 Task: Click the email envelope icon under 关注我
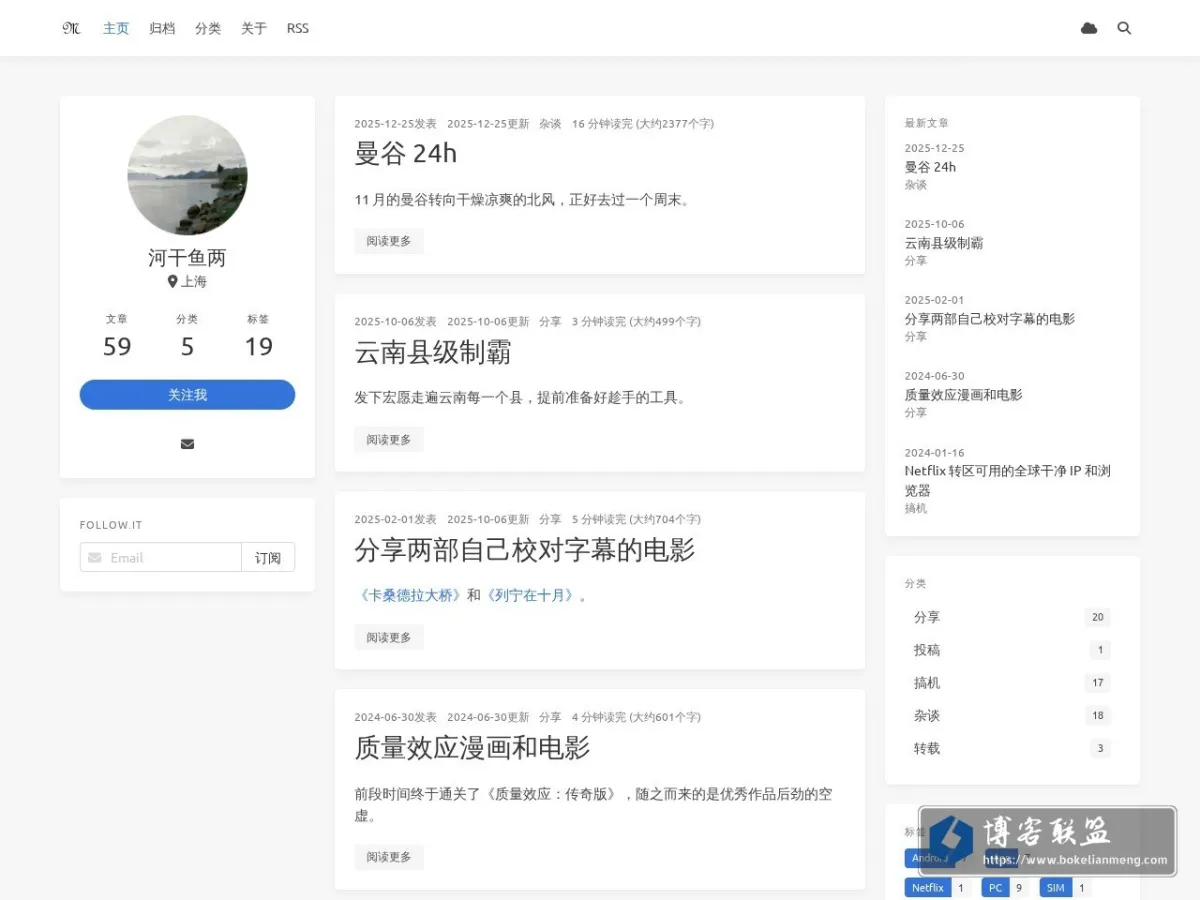(187, 444)
